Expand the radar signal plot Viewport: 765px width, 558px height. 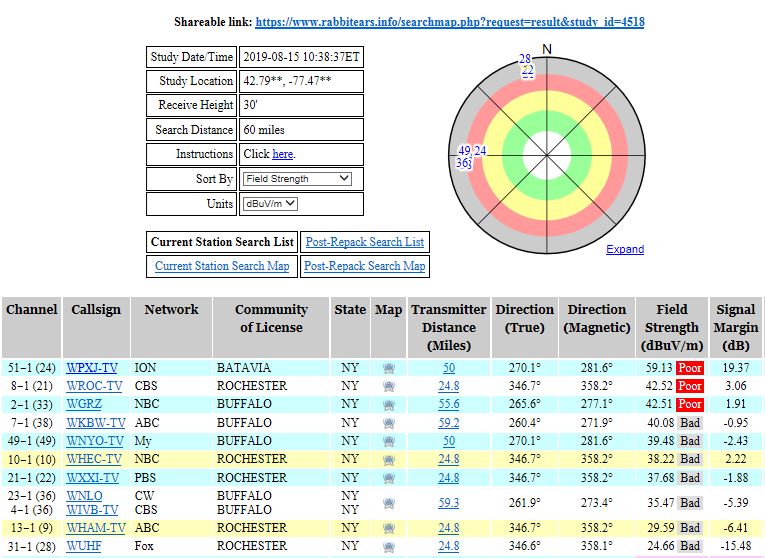(624, 249)
